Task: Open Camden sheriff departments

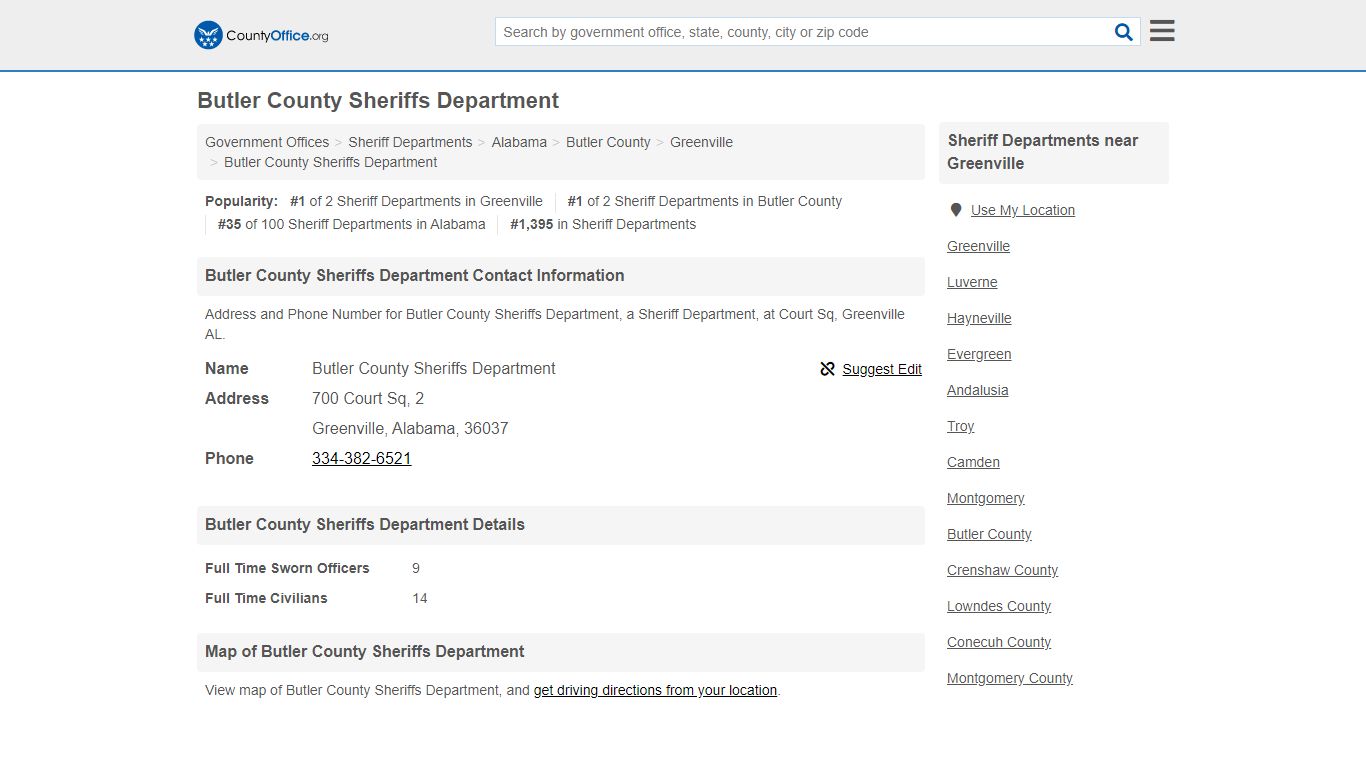Action: click(x=973, y=462)
